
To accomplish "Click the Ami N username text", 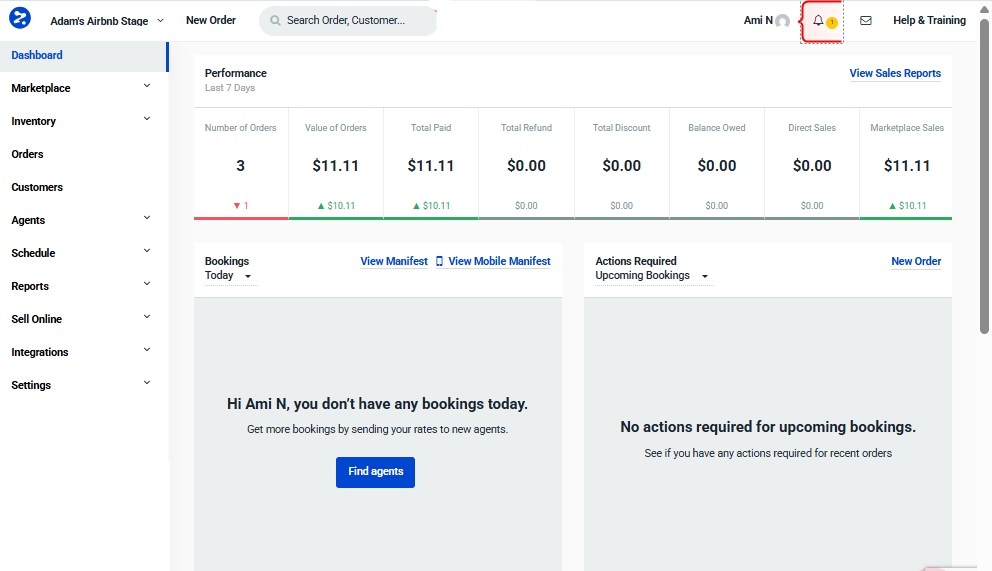I will 758,20.
